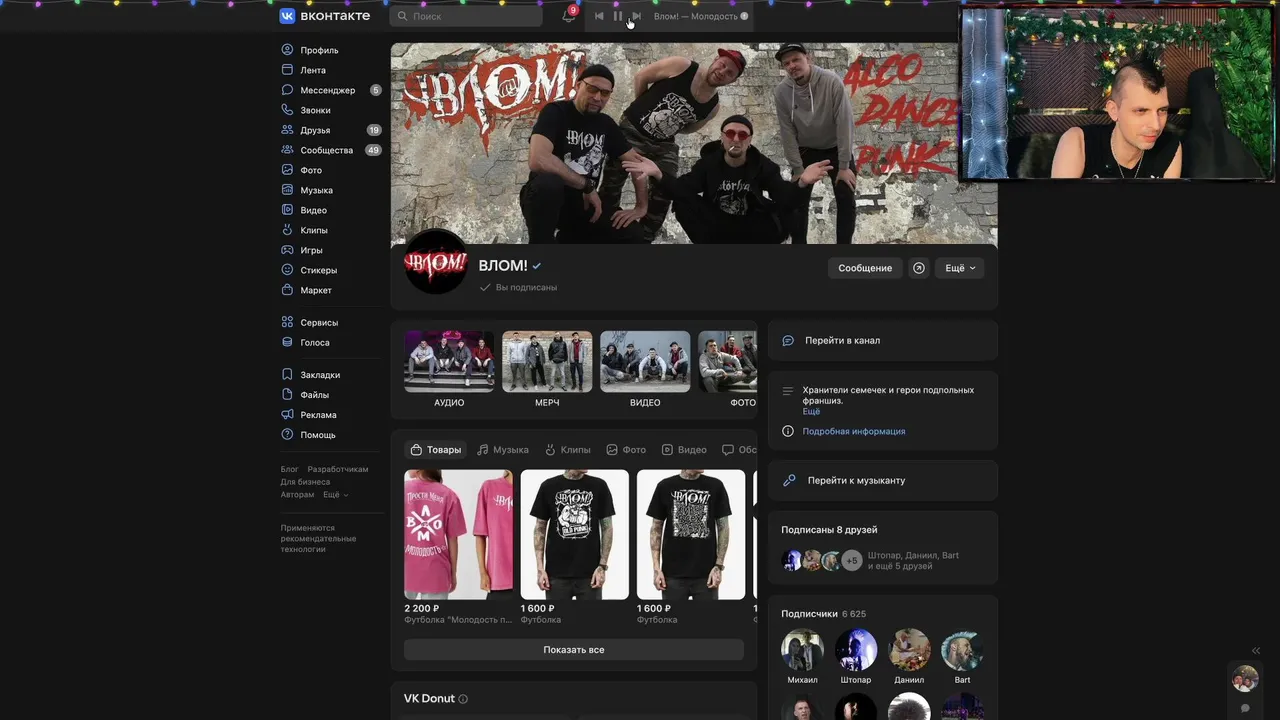Open ФОТО menu thumbnail
Image resolution: width=1280 pixels, height=720 pixels.
pos(728,369)
